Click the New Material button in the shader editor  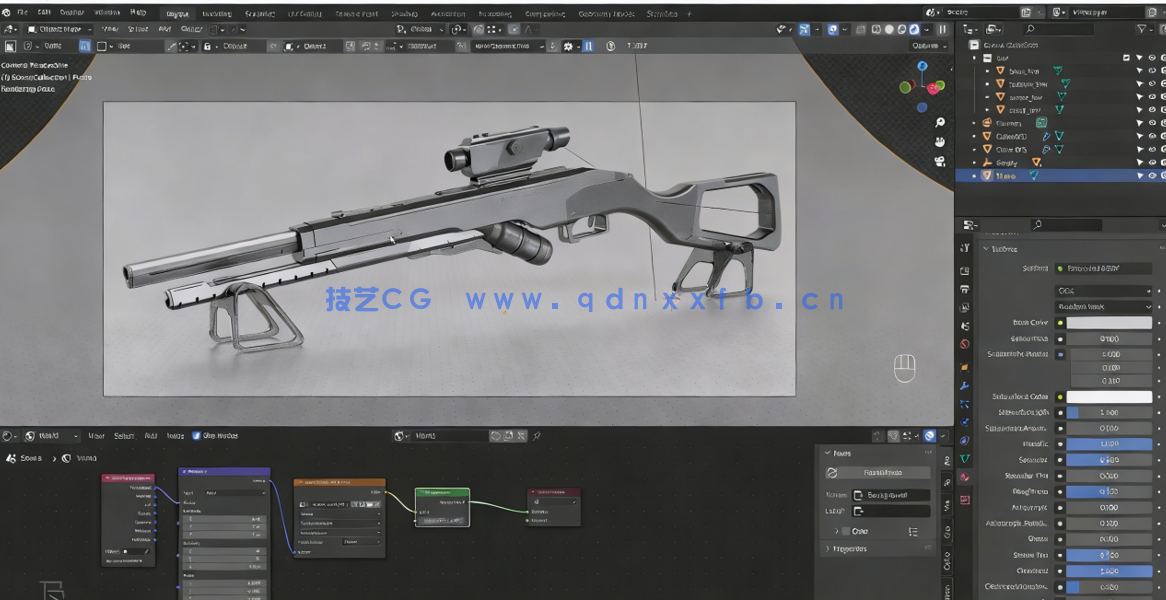(497, 435)
